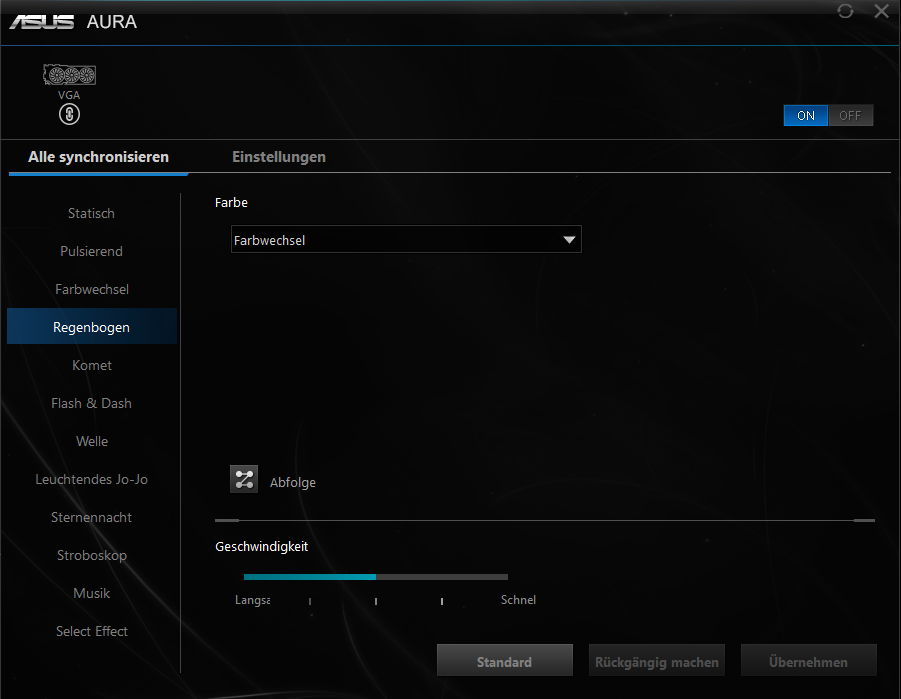
Task: Choose the Pulsierend effect
Action: pyautogui.click(x=91, y=251)
